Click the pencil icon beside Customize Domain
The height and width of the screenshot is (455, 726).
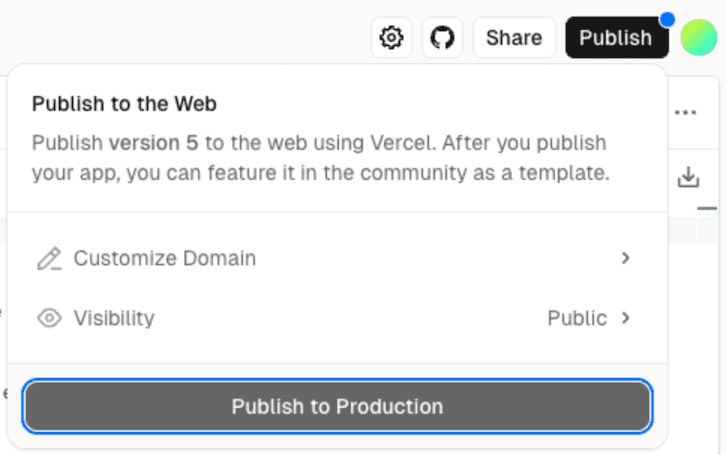point(48,258)
